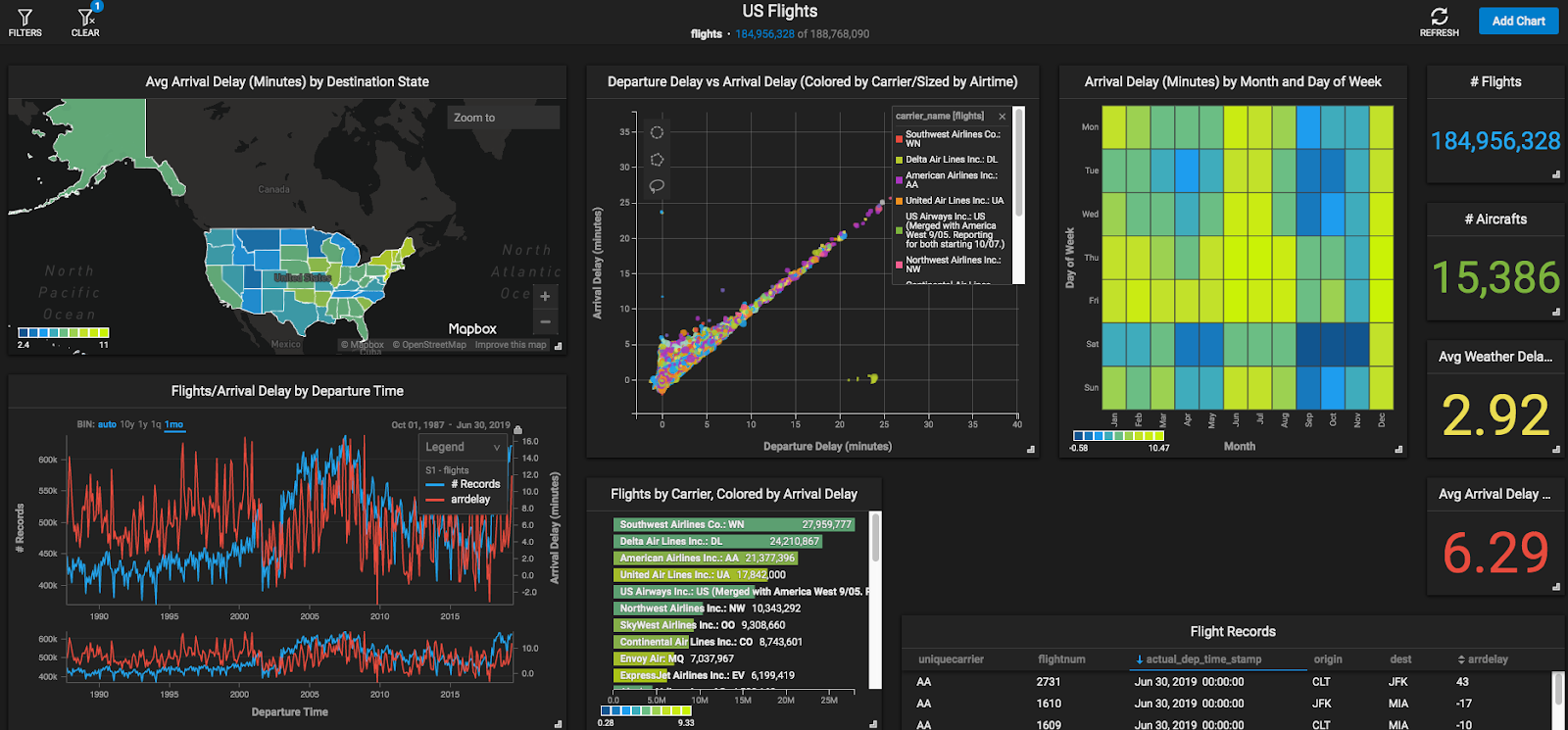Open the Filters panel

(x=24, y=23)
